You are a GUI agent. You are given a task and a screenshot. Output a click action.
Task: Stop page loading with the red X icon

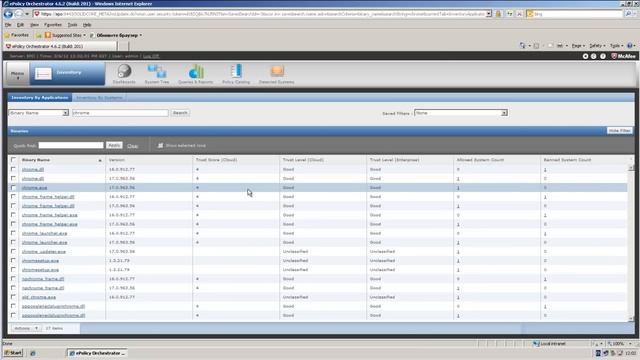519,14
